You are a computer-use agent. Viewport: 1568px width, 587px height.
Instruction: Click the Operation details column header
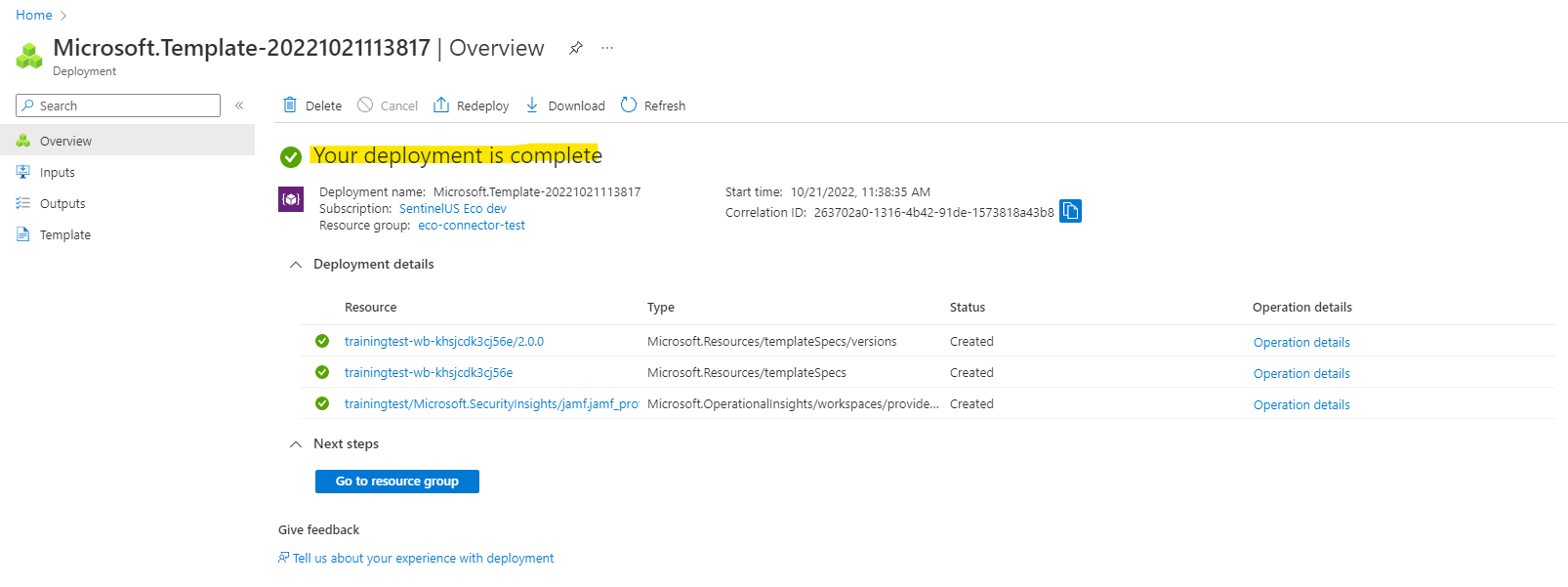[1302, 307]
